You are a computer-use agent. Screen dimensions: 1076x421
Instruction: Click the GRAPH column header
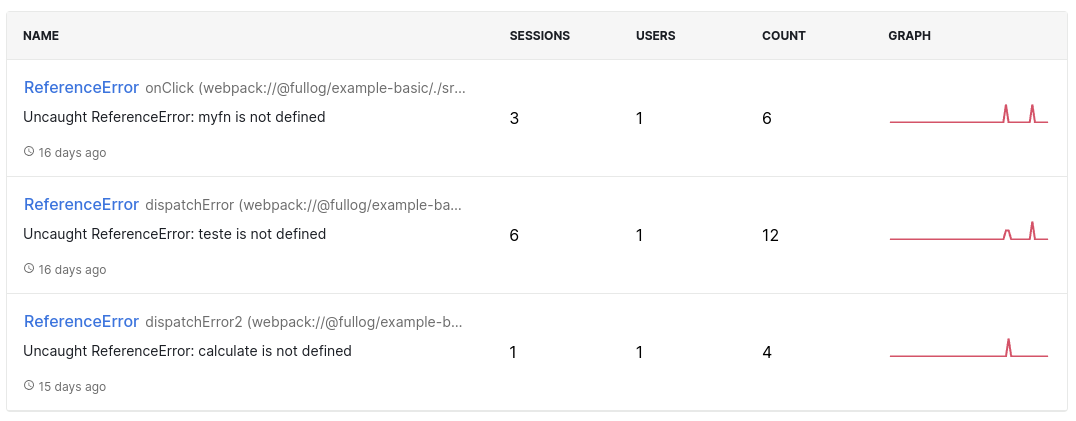(909, 36)
